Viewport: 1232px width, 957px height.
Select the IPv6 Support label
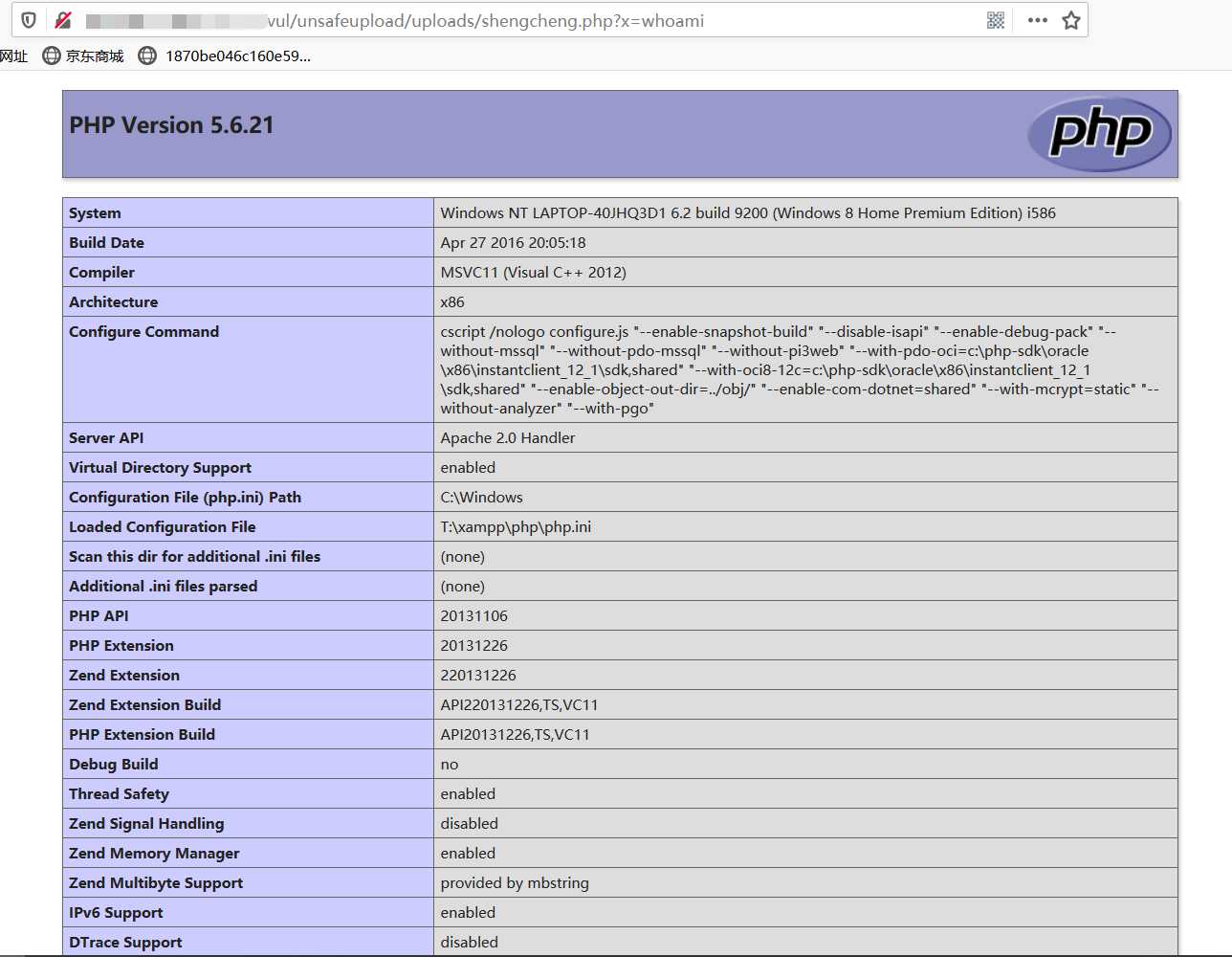[x=116, y=912]
